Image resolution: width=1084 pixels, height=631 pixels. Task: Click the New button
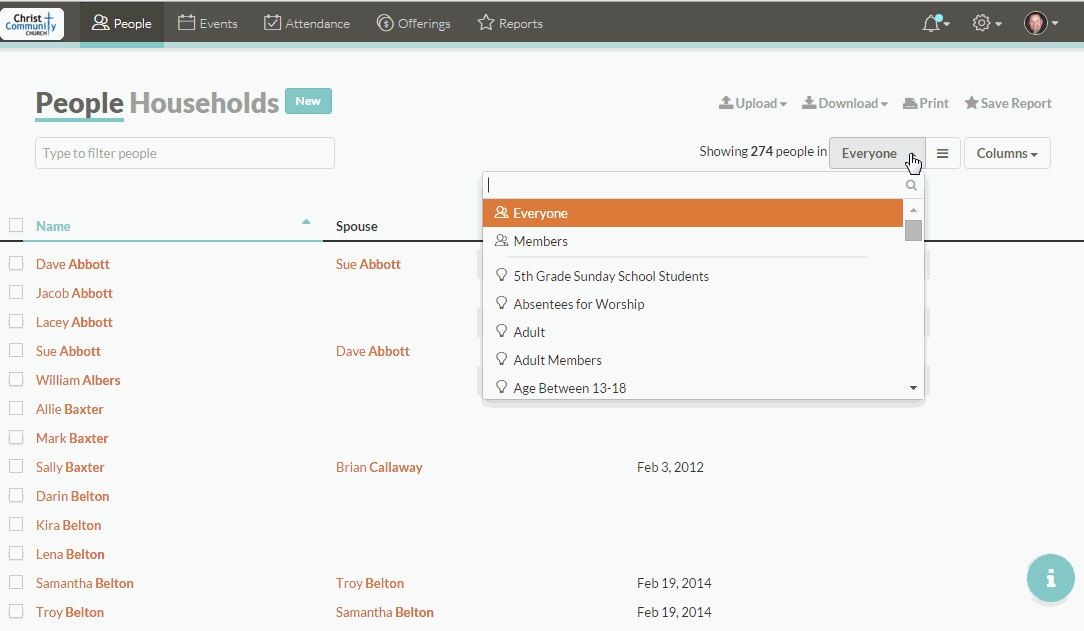point(308,101)
